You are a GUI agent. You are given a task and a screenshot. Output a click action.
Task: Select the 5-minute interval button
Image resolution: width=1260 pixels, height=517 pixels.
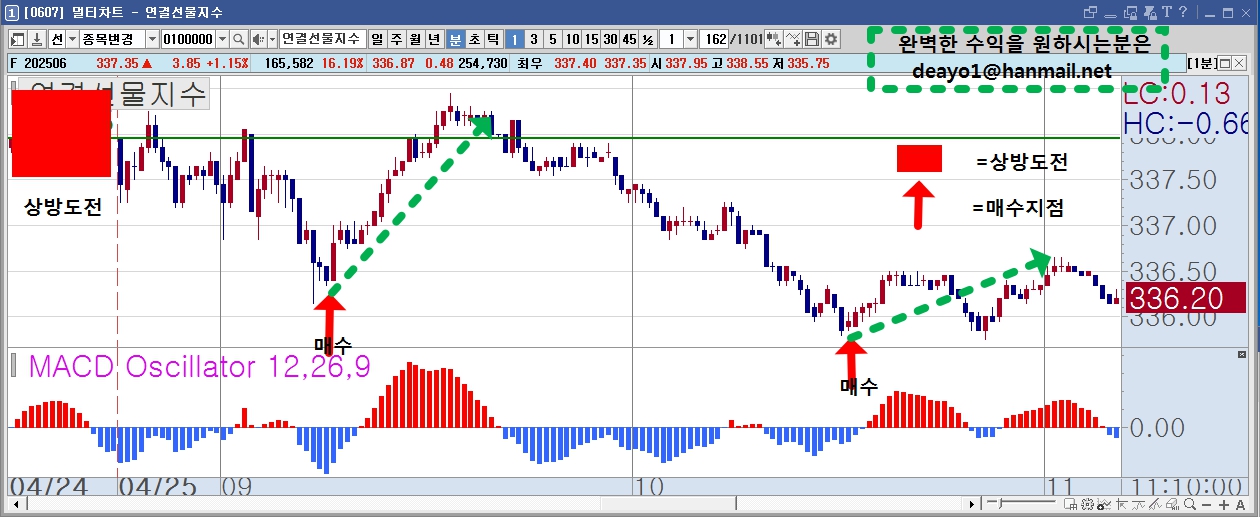pos(552,39)
